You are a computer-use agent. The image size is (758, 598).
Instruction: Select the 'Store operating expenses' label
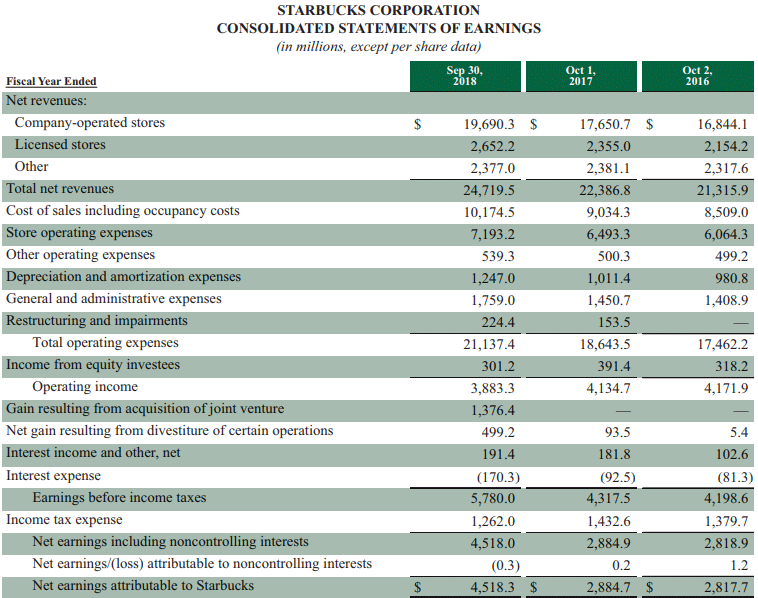[x=79, y=233]
